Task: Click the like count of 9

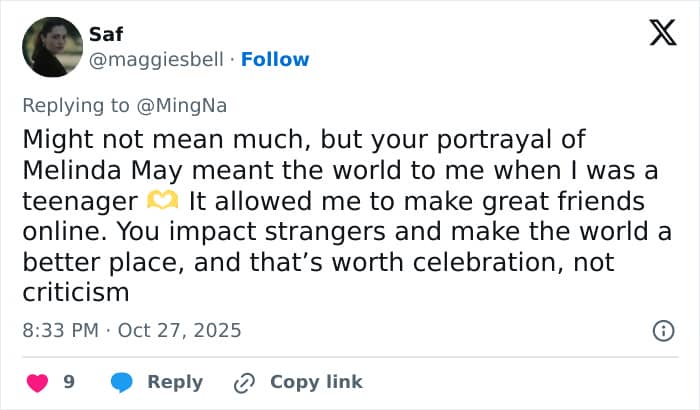Action: [69, 382]
